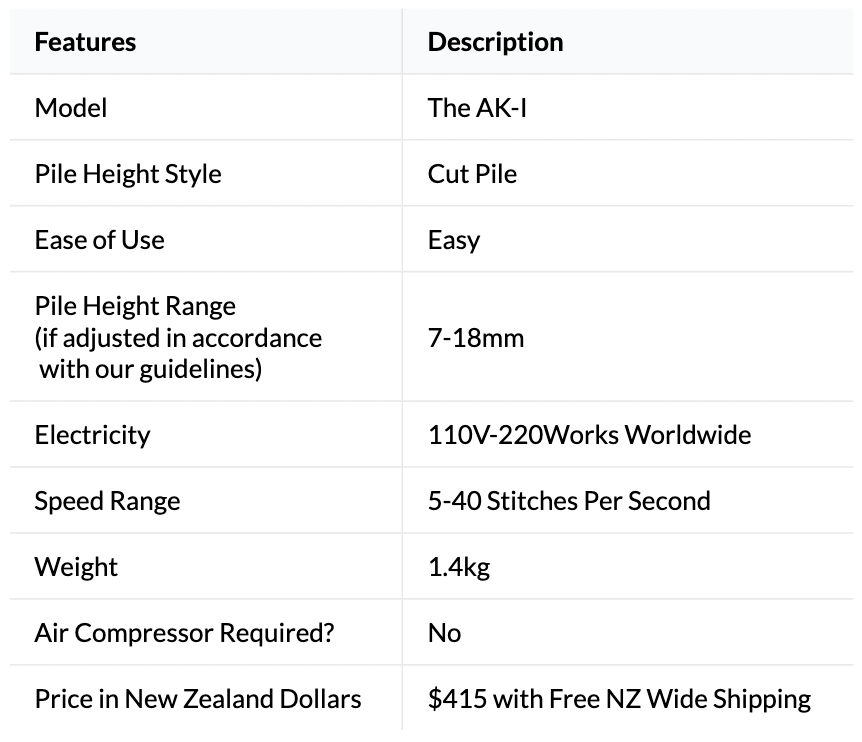This screenshot has height=742, width=862.
Task: Select the Pile Height Style label
Action: [128, 173]
